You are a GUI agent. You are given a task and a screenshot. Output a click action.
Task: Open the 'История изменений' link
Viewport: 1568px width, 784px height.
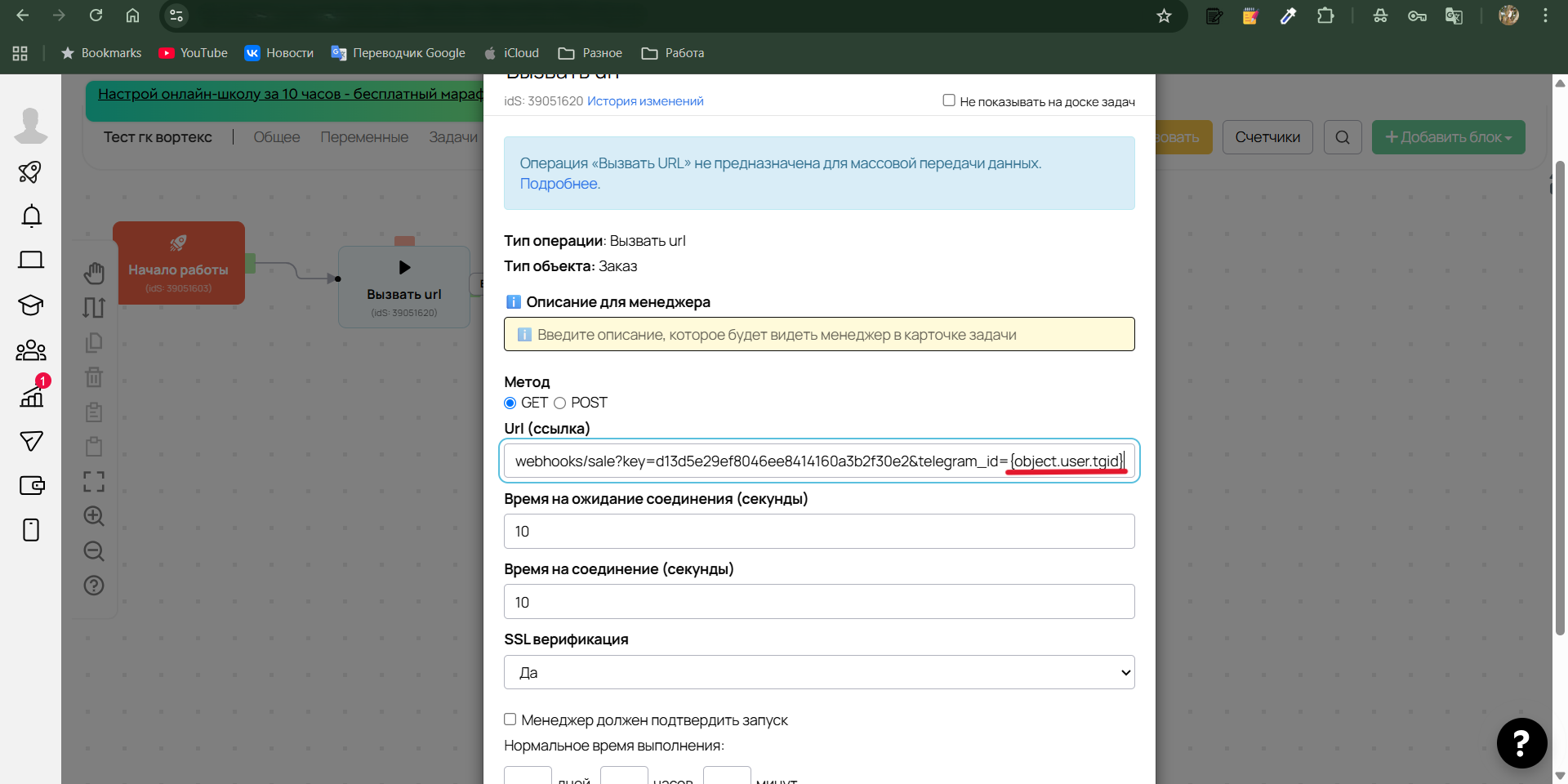click(x=645, y=100)
